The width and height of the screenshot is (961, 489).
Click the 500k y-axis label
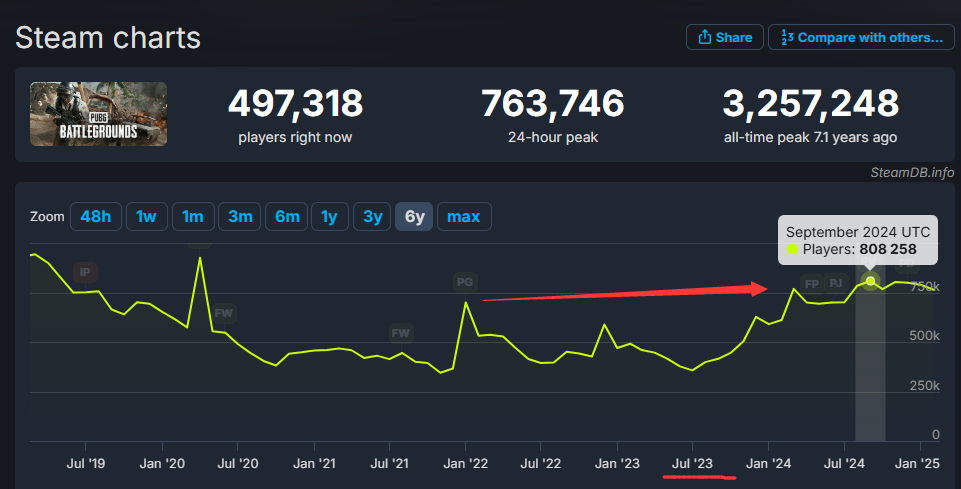(x=925, y=336)
